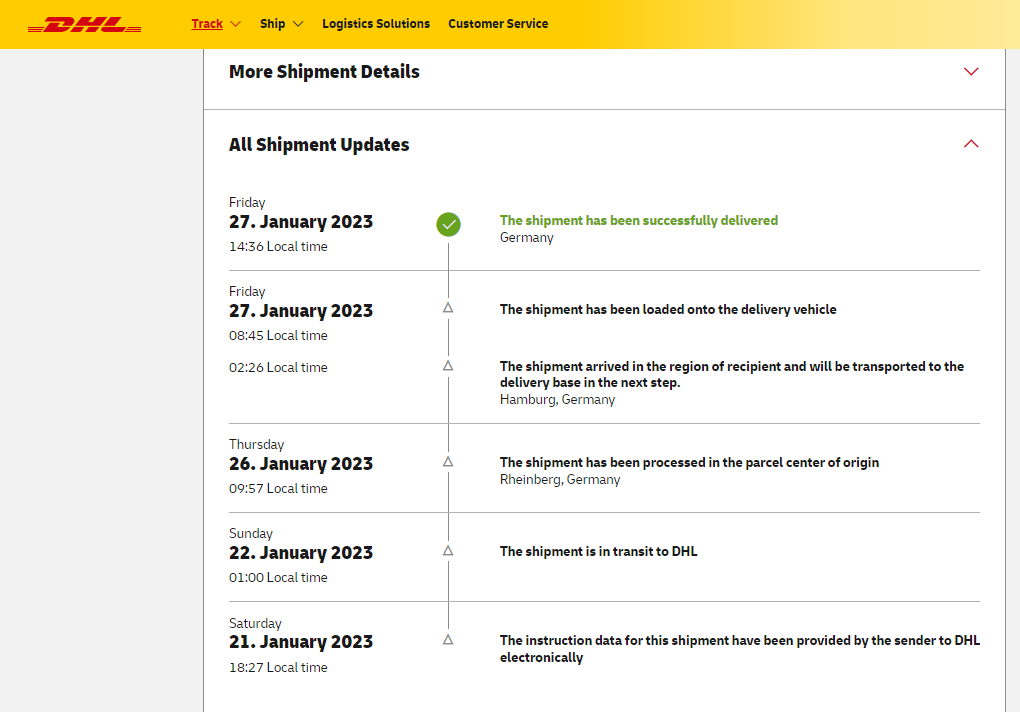1020x712 pixels.
Task: Click triangle marker for in transit to DHL
Action: point(448,550)
